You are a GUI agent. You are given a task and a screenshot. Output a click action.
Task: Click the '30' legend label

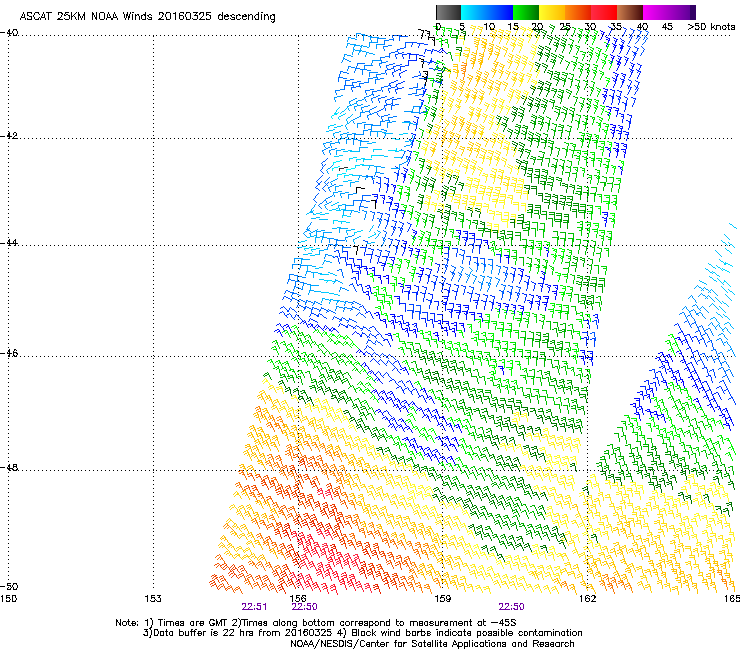point(590,27)
